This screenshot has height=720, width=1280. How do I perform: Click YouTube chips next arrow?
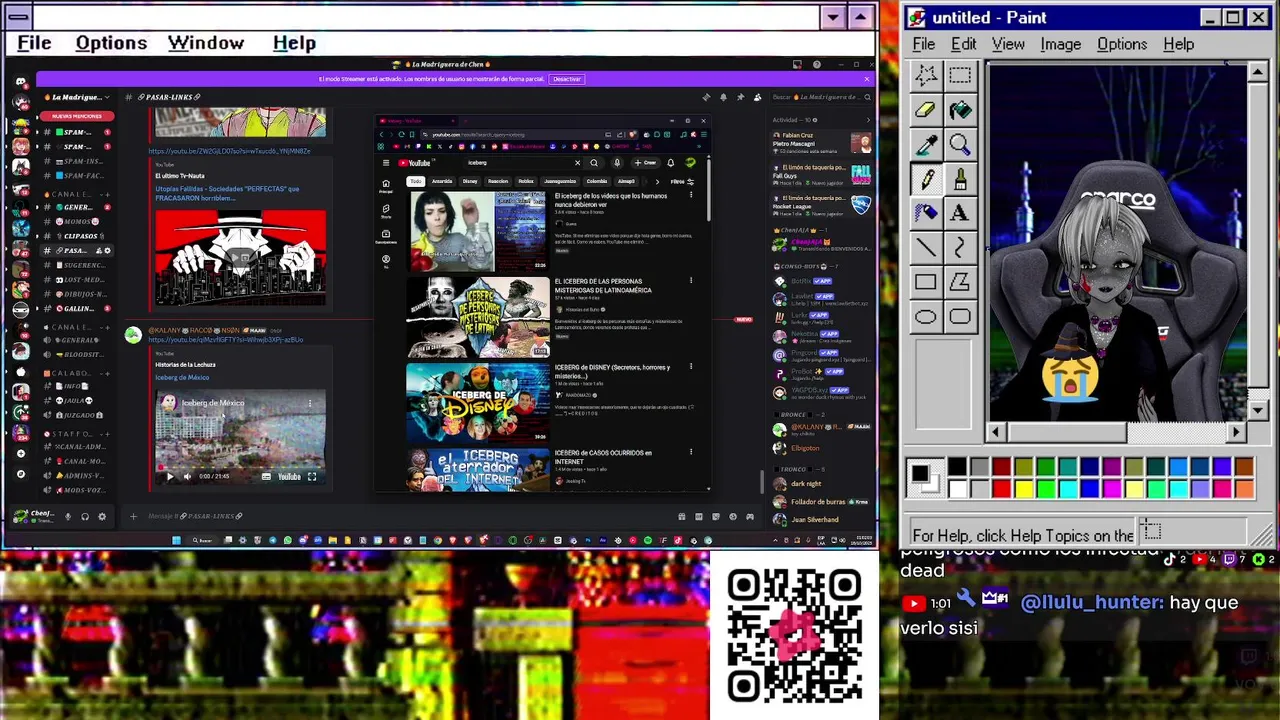[x=657, y=182]
